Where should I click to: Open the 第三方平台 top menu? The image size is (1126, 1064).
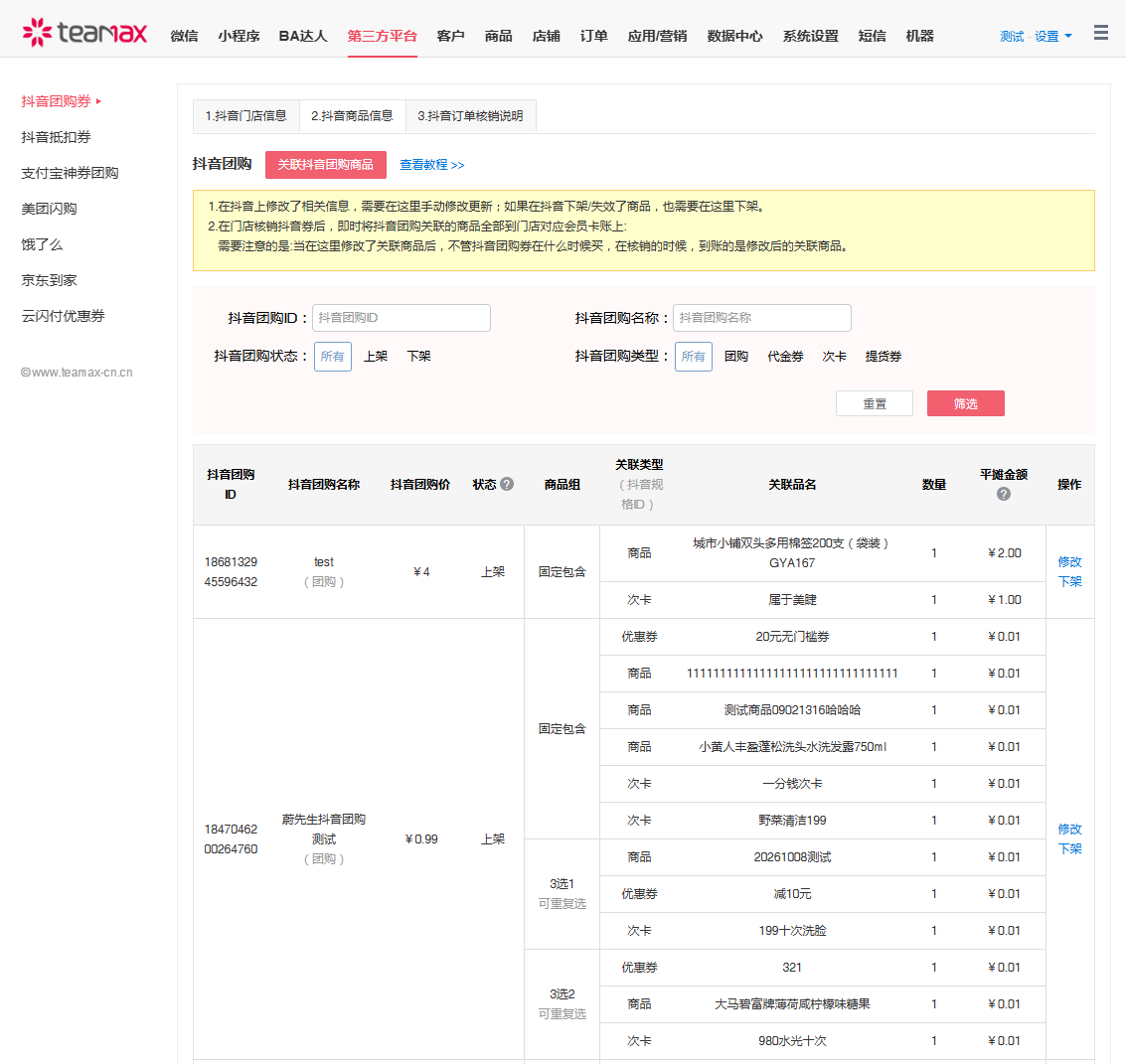(x=382, y=36)
